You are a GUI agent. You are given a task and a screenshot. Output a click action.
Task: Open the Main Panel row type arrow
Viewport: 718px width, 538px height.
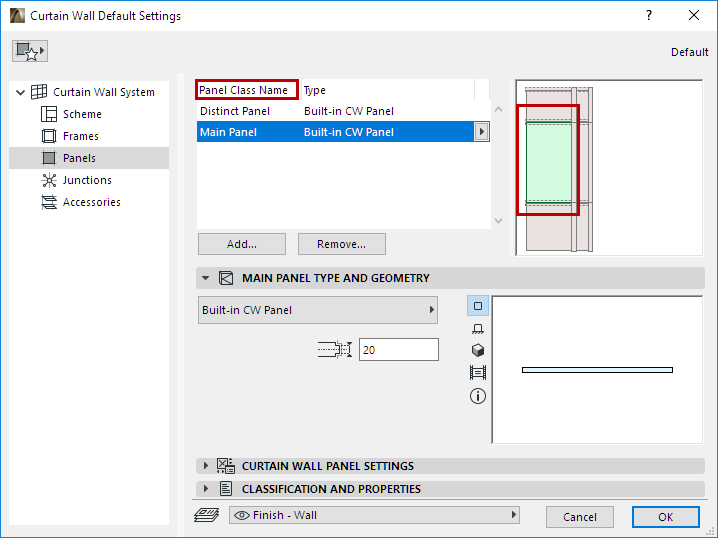(481, 132)
